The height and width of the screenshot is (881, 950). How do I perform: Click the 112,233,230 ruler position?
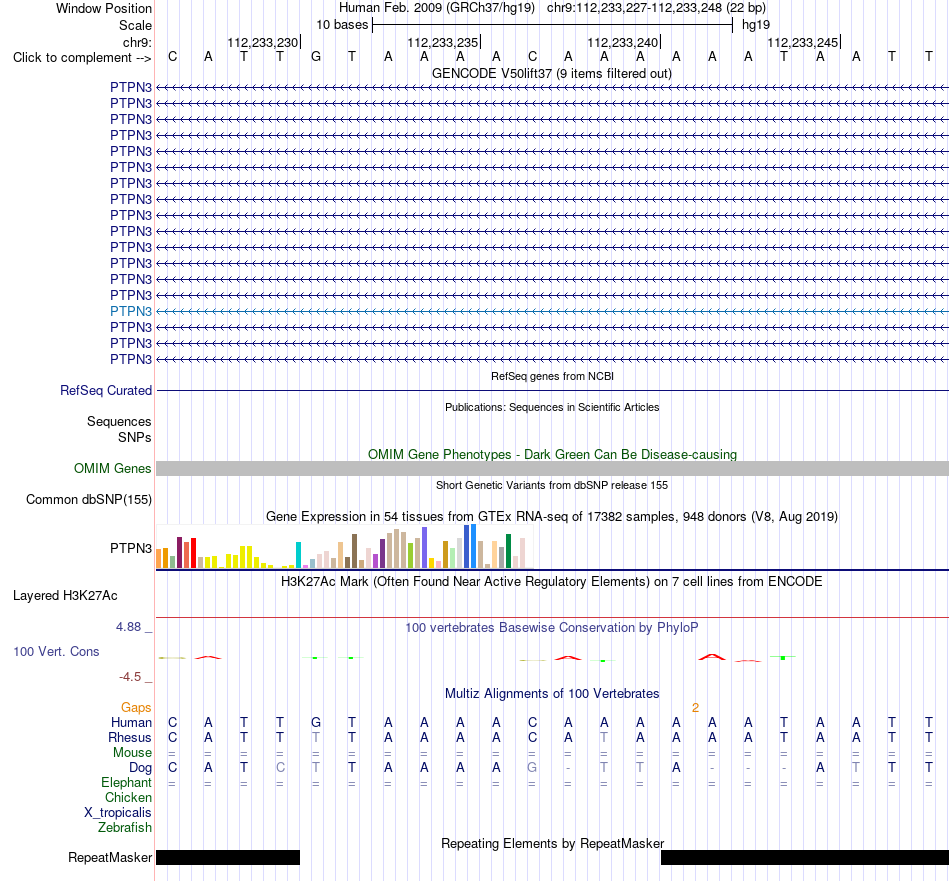(263, 42)
